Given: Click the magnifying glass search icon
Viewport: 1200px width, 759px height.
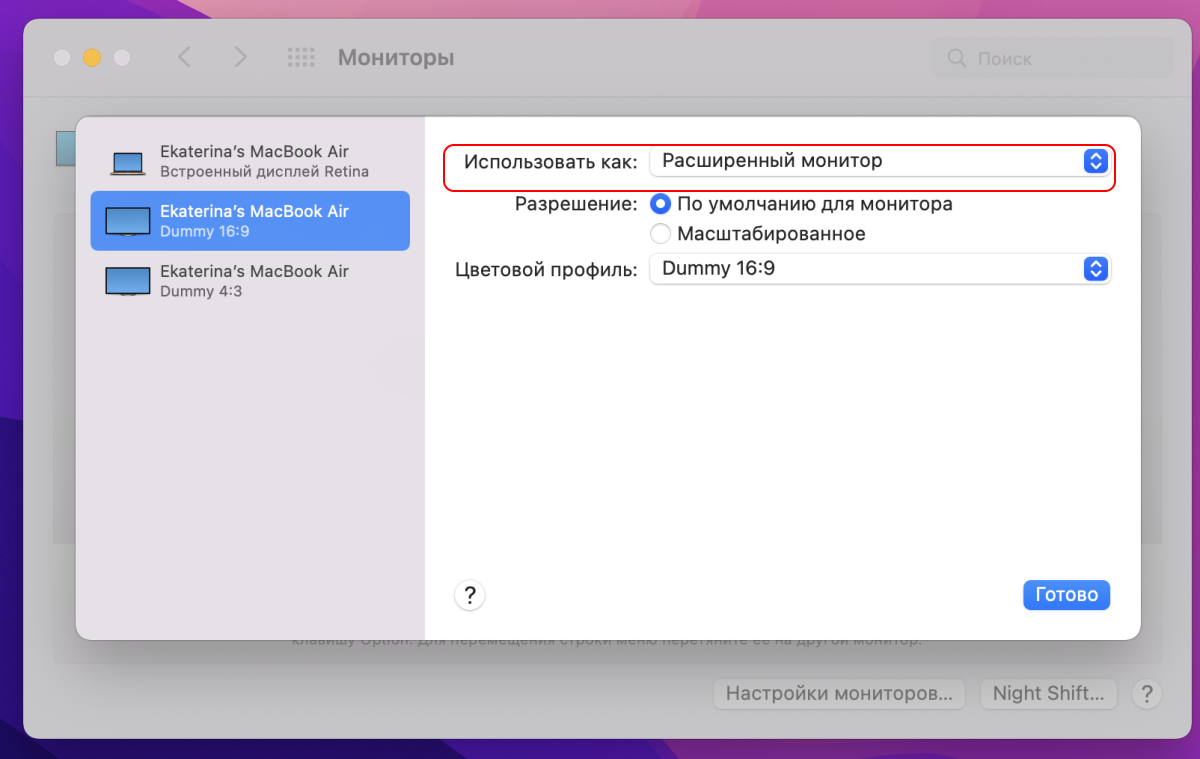Looking at the screenshot, I should (x=957, y=58).
